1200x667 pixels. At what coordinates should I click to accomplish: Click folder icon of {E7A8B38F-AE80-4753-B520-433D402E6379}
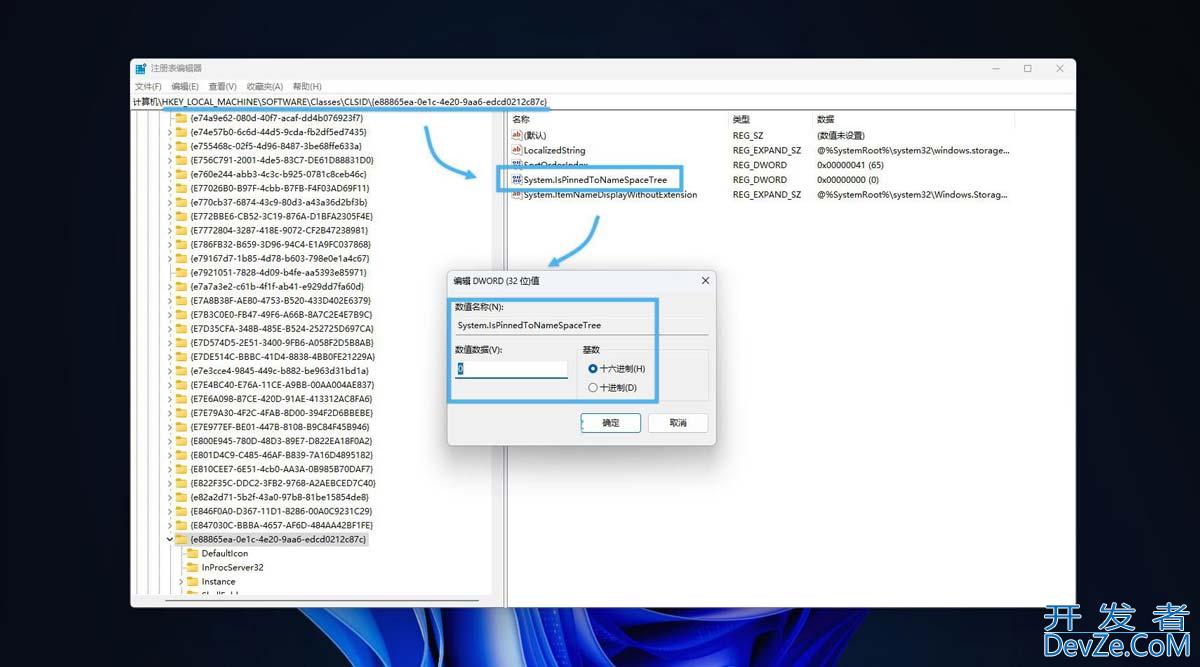click(181, 300)
